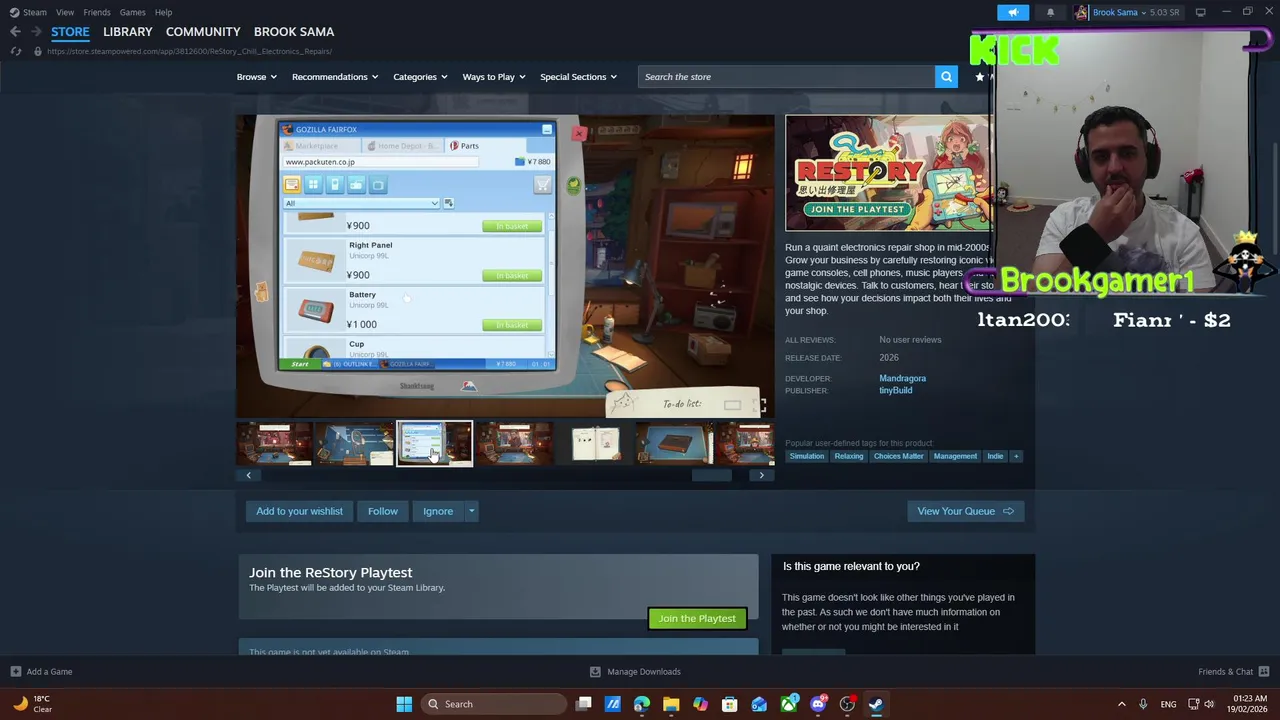Screen dimensions: 1280x720
Task: Expand the Ways to Play dropdown
Action: tap(494, 77)
